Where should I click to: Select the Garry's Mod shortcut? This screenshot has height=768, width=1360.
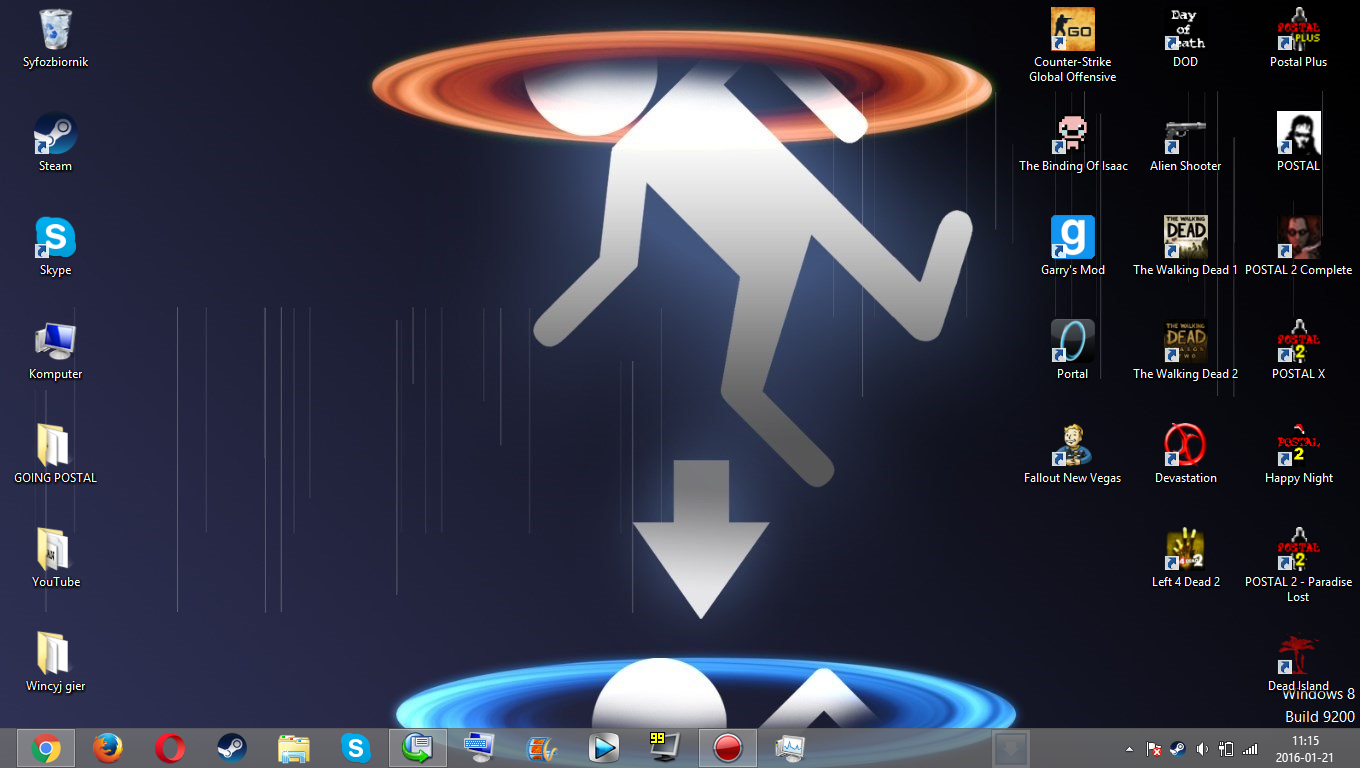[1073, 246]
